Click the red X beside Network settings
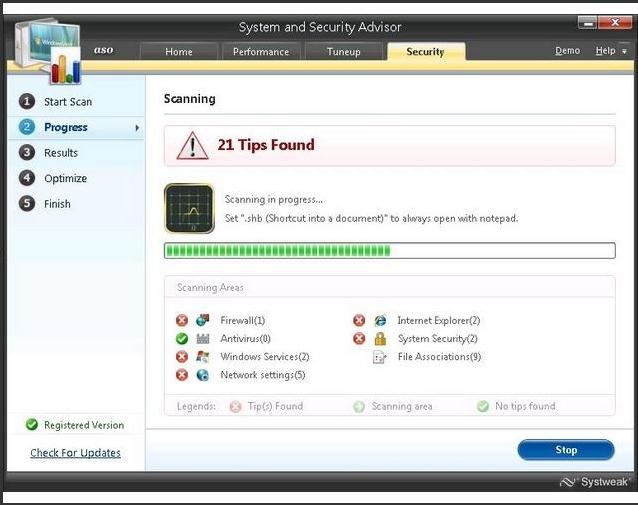The width and height of the screenshot is (638, 505). pyautogui.click(x=182, y=375)
